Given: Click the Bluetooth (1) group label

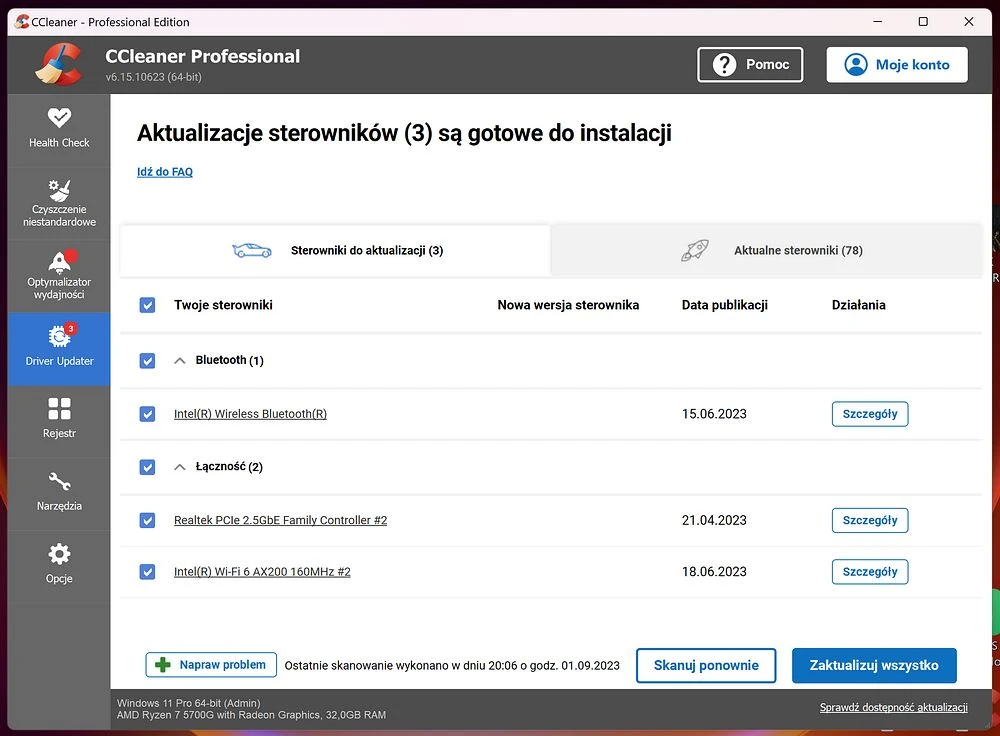Looking at the screenshot, I should point(230,360).
